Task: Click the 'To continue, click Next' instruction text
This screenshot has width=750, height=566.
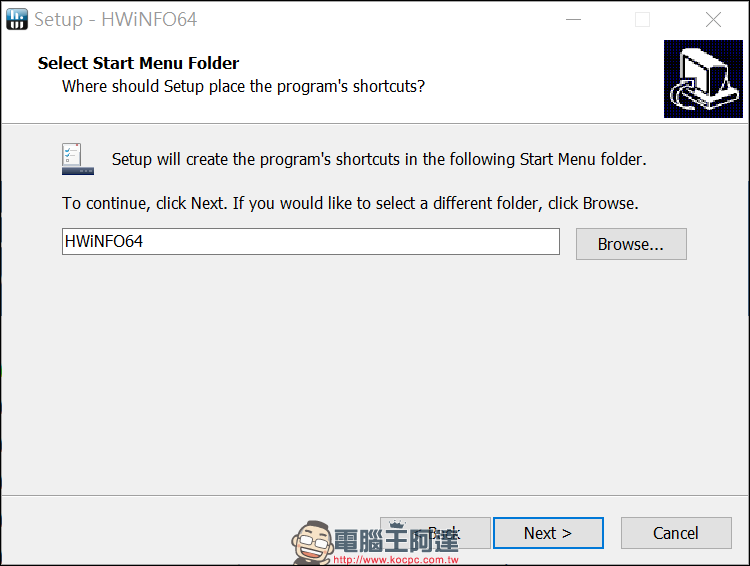Action: point(350,203)
